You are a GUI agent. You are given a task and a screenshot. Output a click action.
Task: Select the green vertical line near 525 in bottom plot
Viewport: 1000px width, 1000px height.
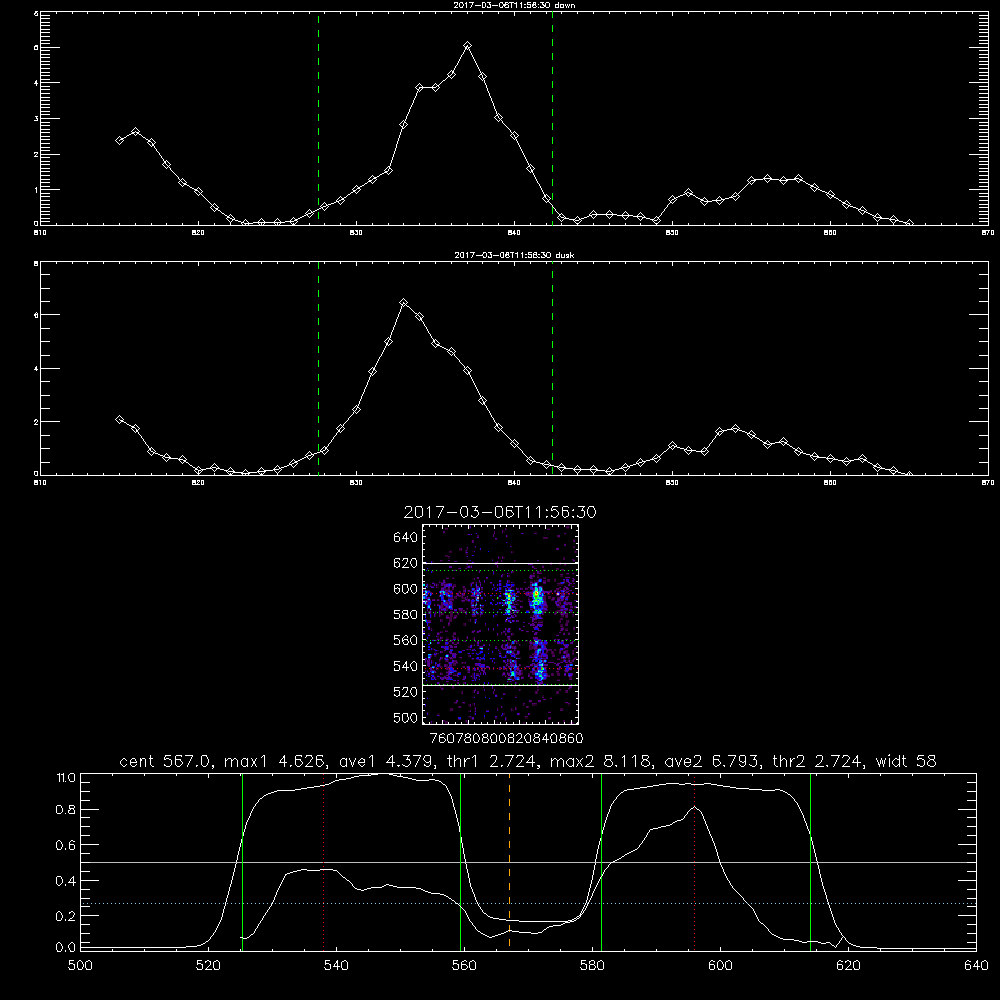pos(242,861)
